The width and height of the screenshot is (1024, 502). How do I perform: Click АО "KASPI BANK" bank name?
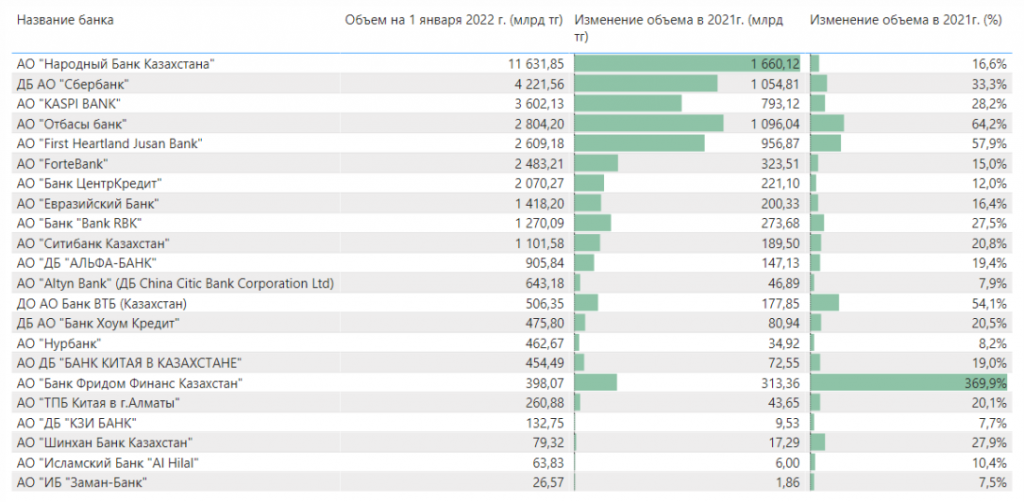pyautogui.click(x=69, y=104)
